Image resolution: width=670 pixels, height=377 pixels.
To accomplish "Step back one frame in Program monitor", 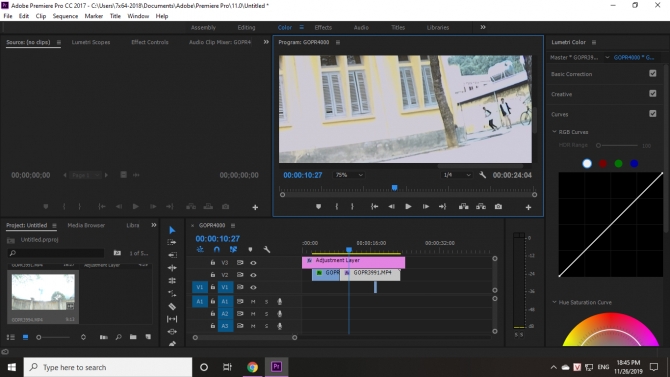I will [391, 207].
